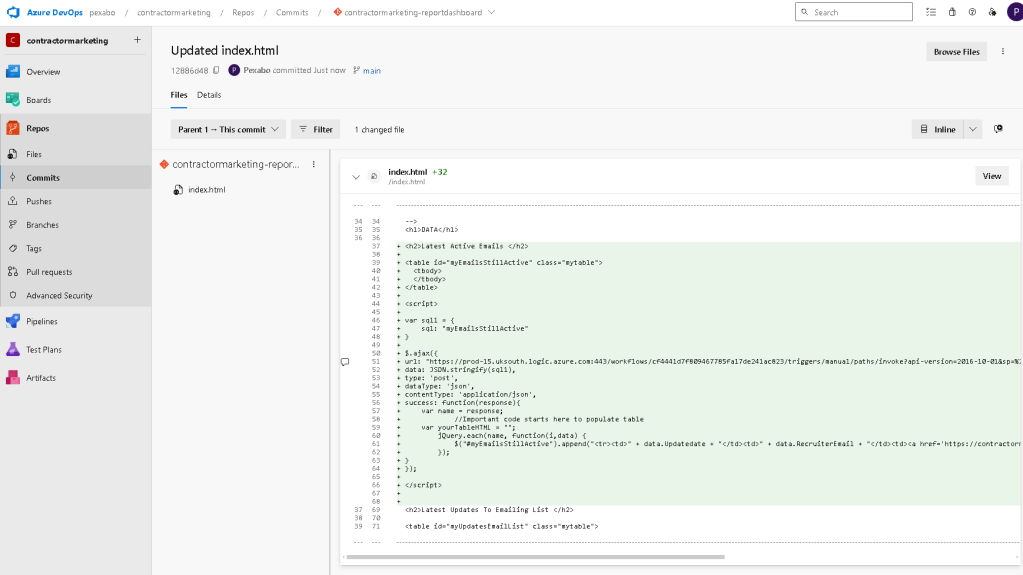Click Commits breadcrumb link

[292, 12]
